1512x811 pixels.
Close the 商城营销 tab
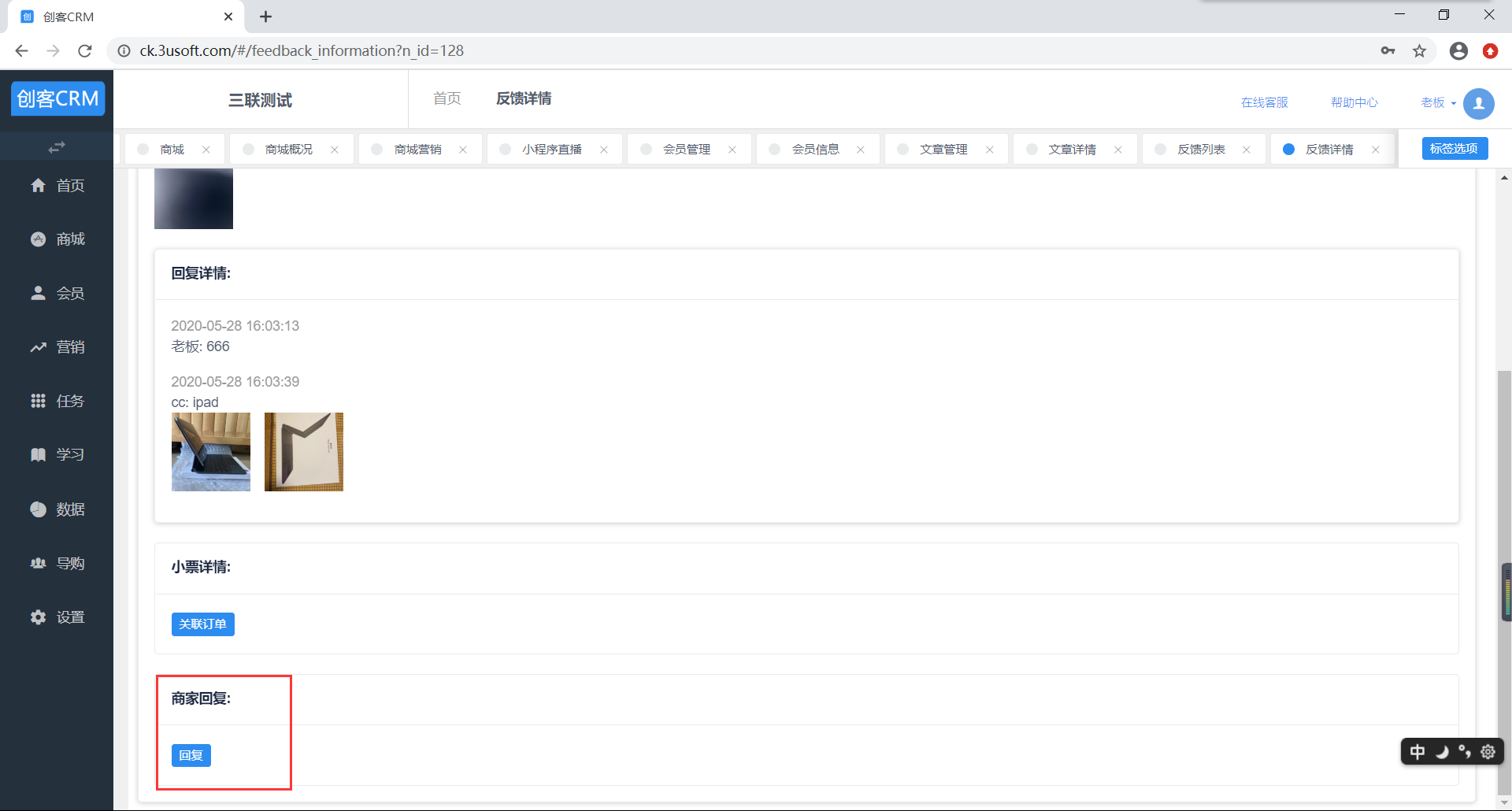pyautogui.click(x=463, y=150)
